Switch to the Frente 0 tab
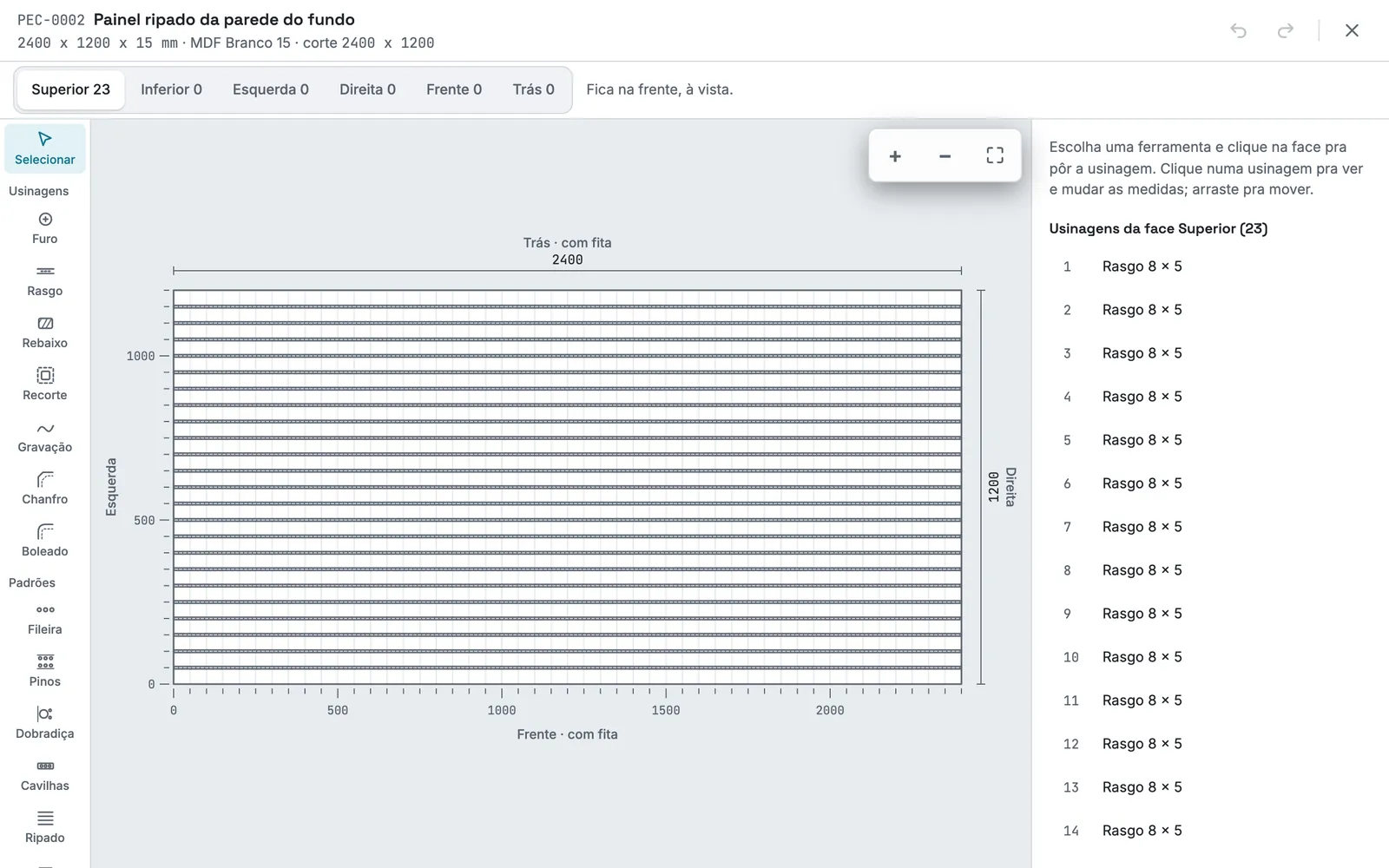 [454, 89]
